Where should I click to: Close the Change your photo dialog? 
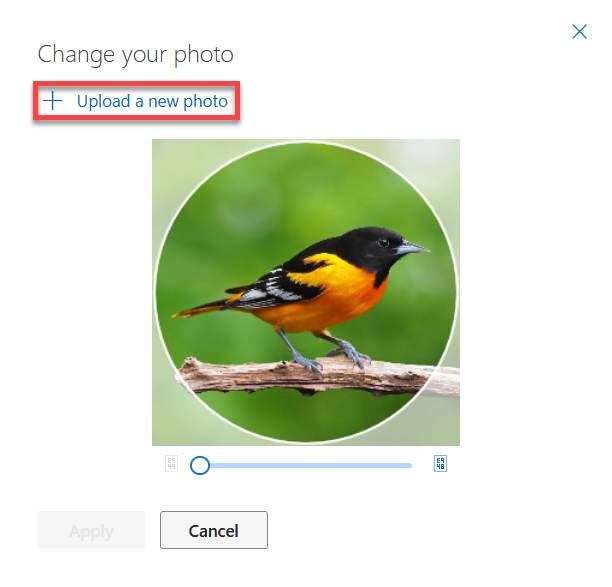[x=579, y=32]
